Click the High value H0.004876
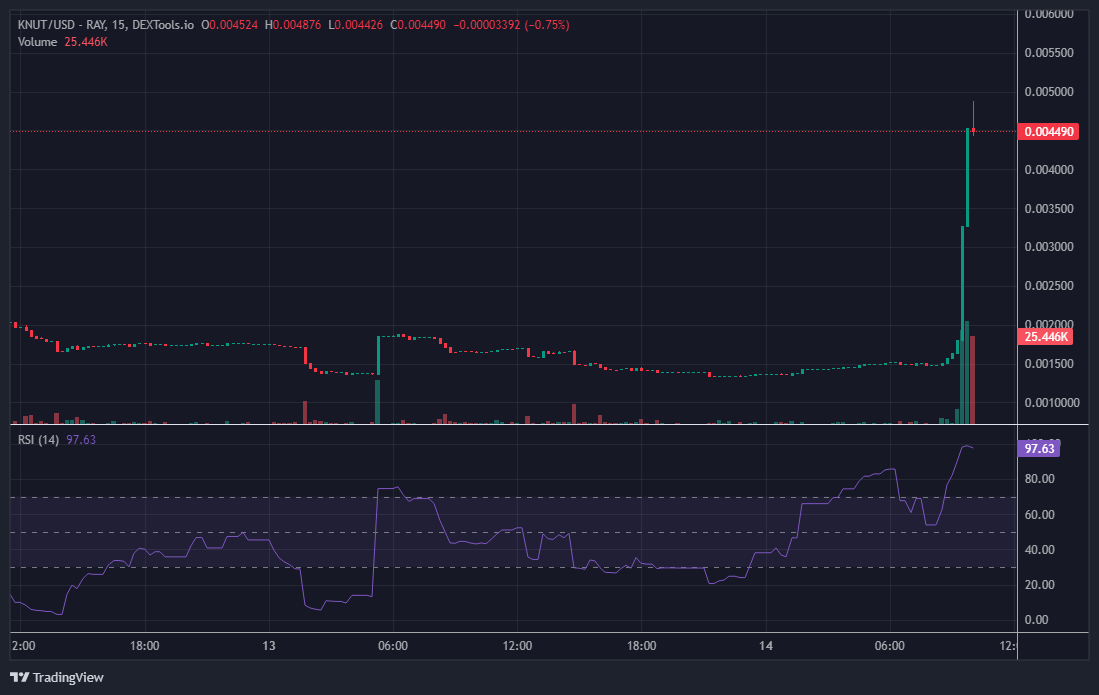The image size is (1099, 695). (x=293, y=25)
